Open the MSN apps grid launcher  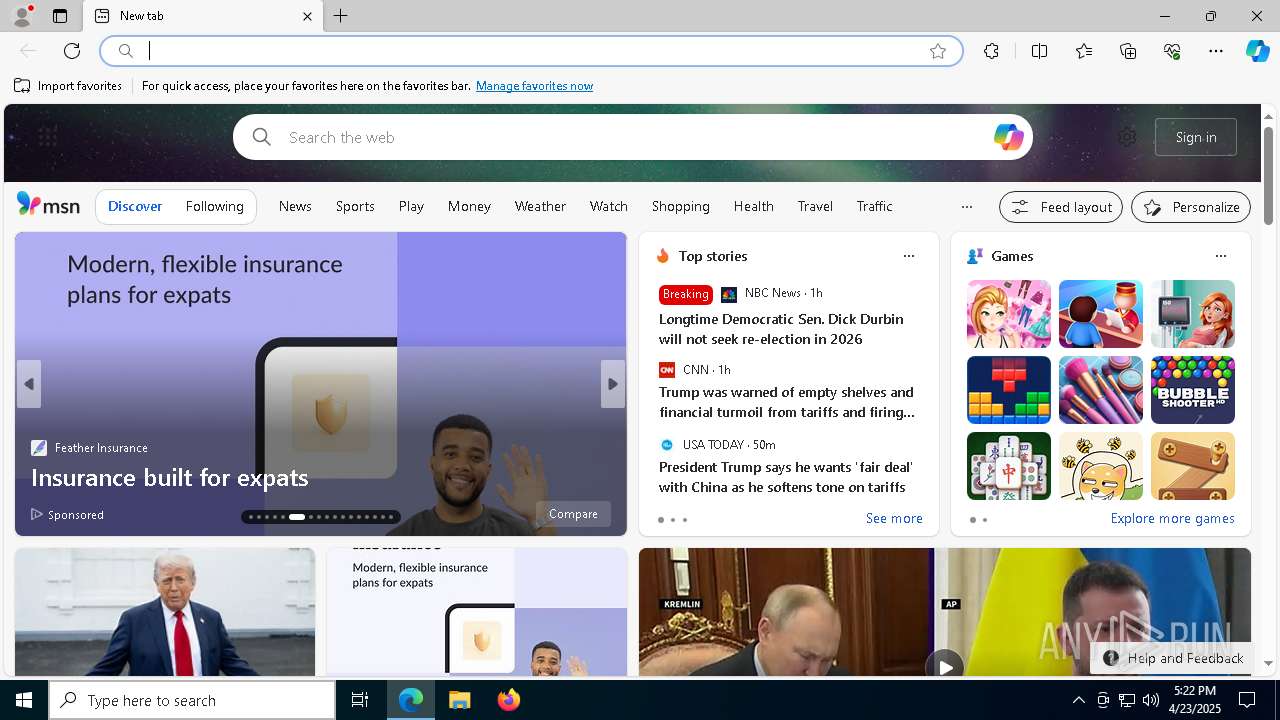48,137
